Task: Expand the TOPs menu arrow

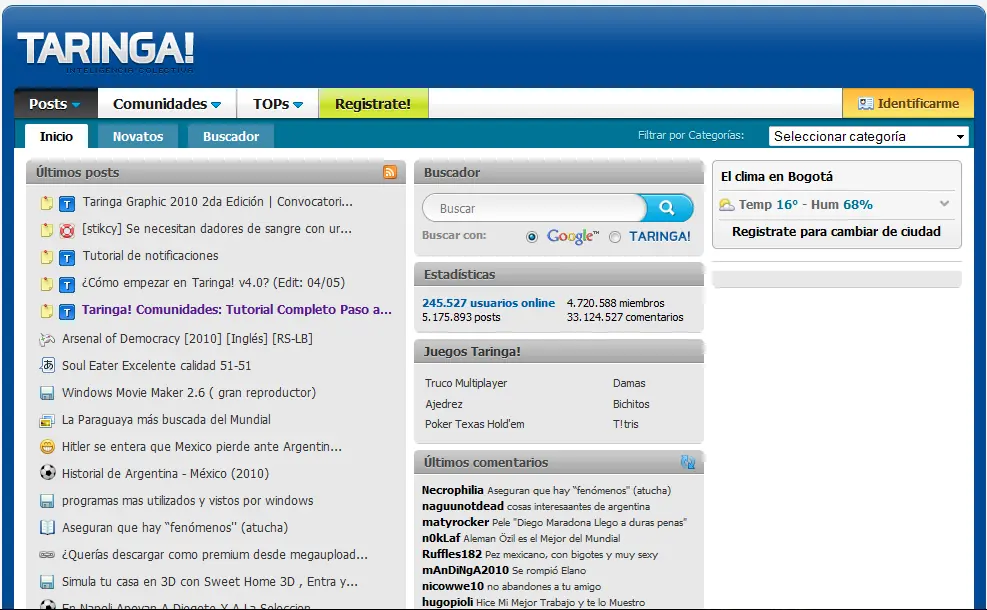Action: tap(298, 104)
